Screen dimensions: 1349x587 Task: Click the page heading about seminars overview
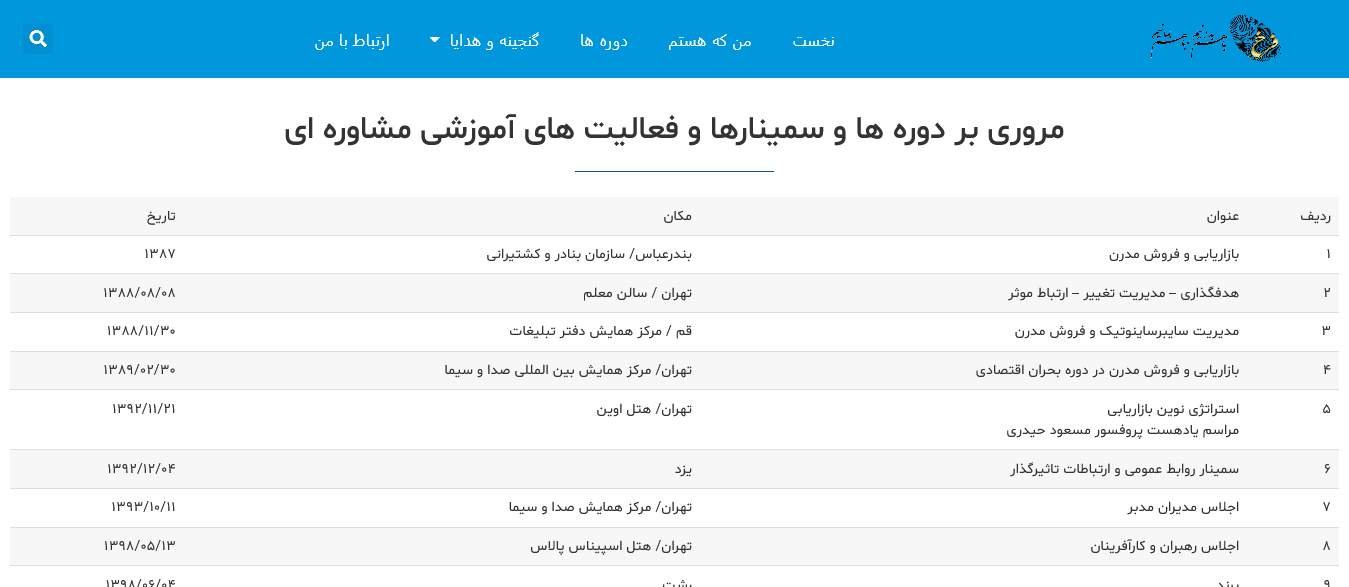[x=676, y=129]
